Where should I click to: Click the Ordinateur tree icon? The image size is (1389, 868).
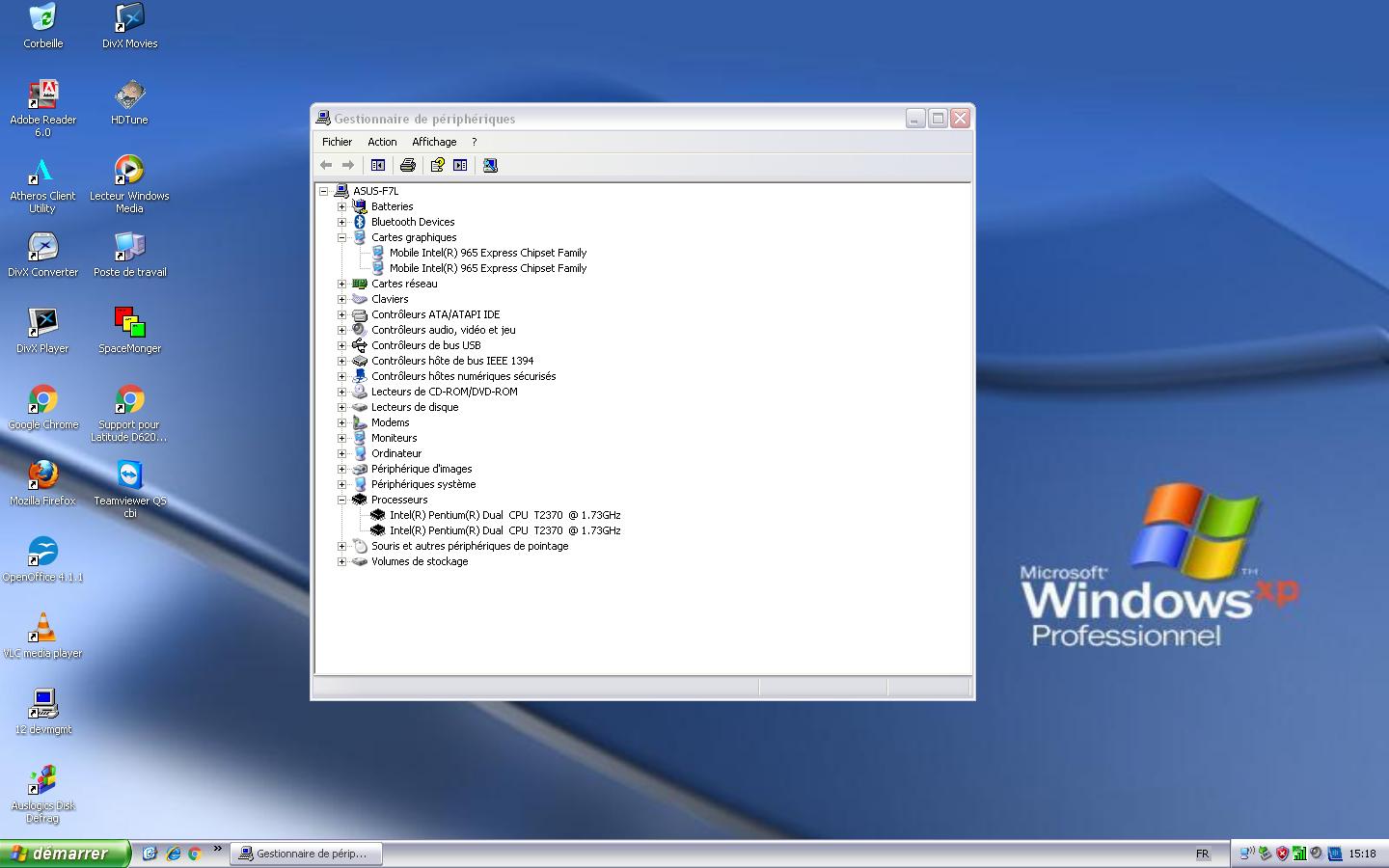click(x=360, y=453)
